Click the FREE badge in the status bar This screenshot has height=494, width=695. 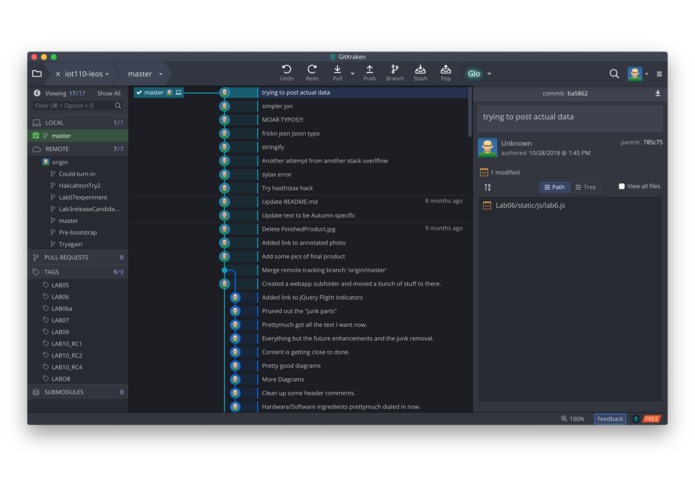(x=651, y=419)
